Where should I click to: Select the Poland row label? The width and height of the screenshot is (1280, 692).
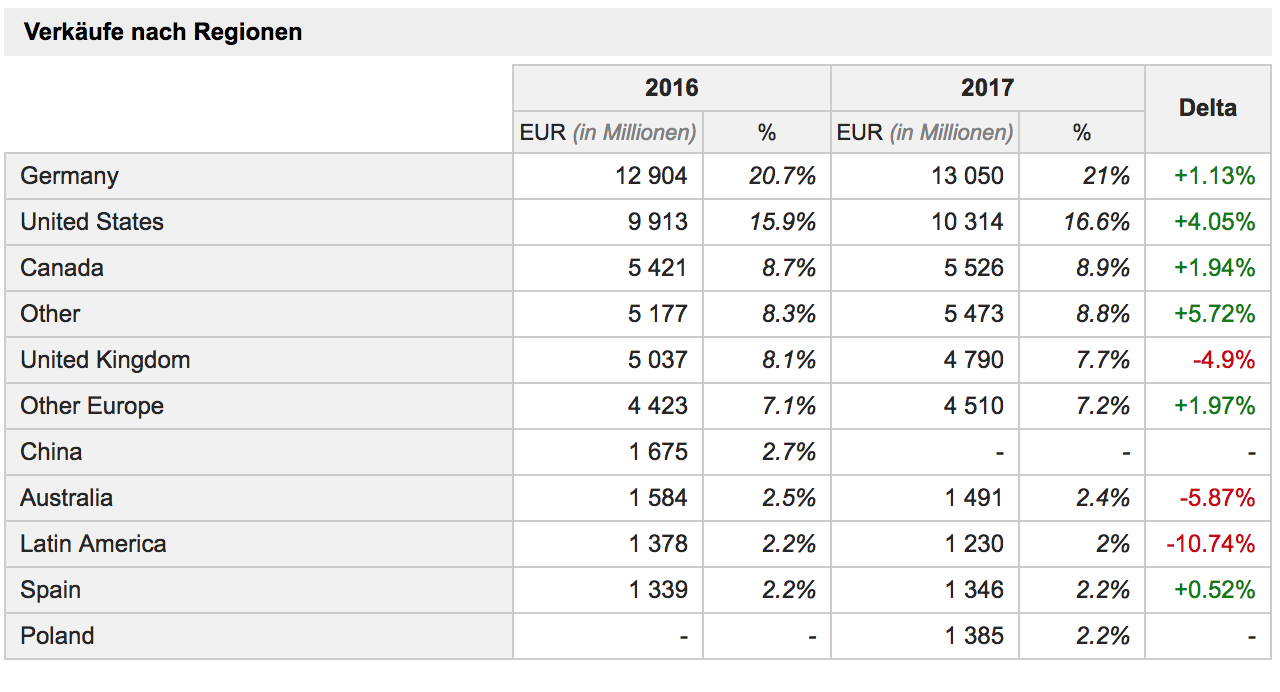(x=57, y=636)
